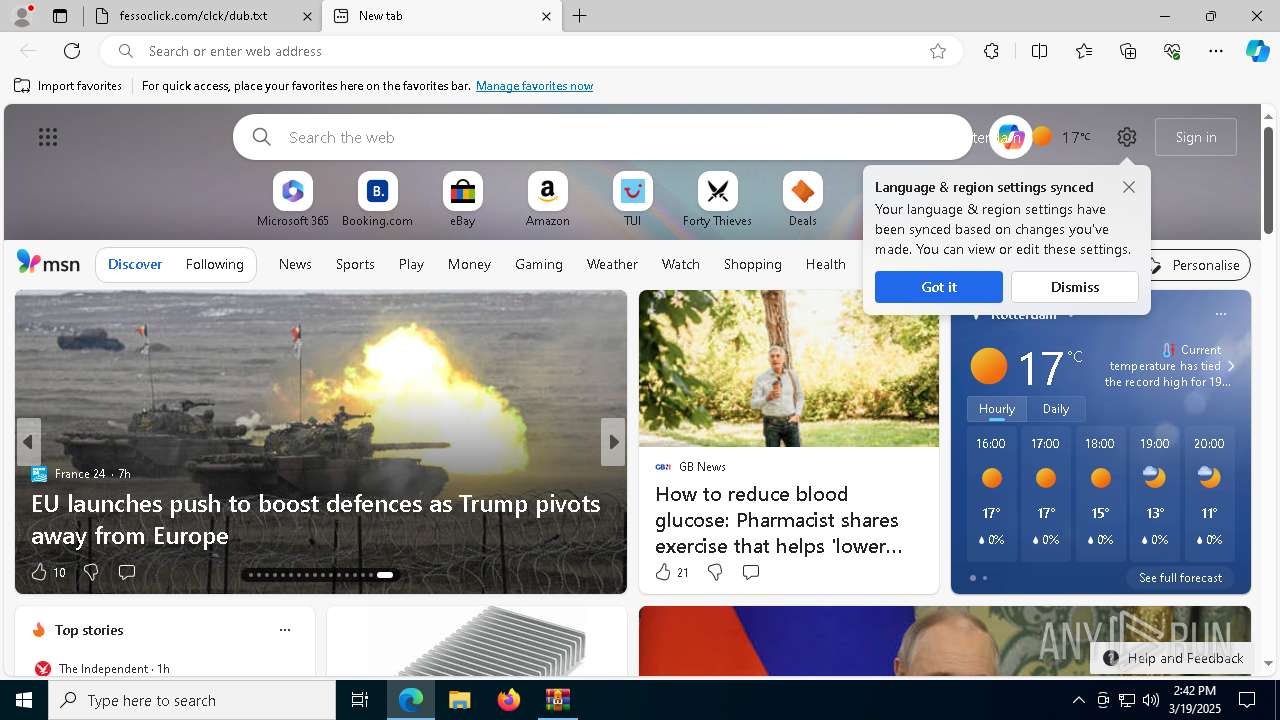Focus the Search the web box
Image resolution: width=1280 pixels, height=720 pixels.
tap(603, 137)
